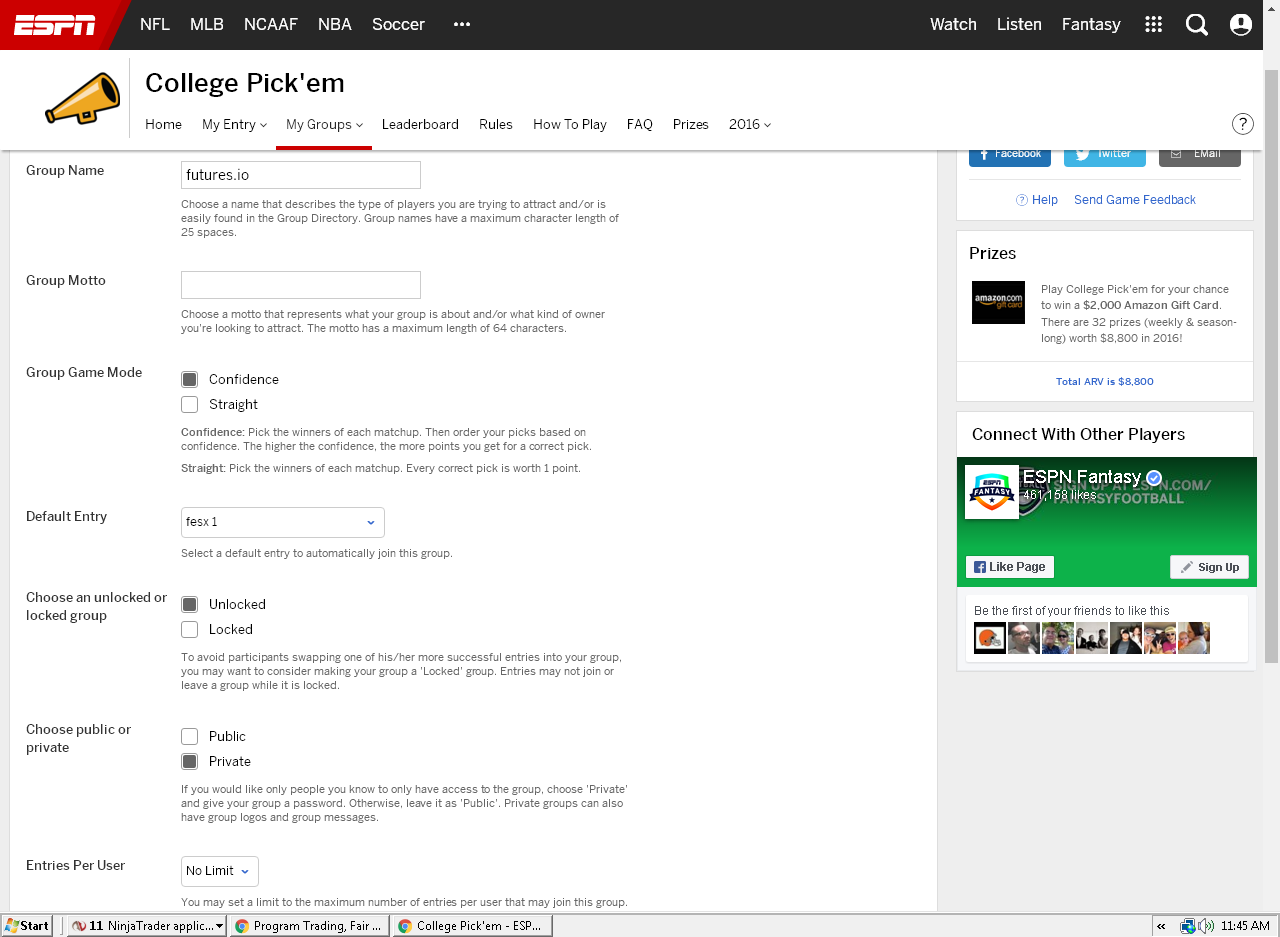Open the Fantasy menu
This screenshot has width=1280, height=937.
coord(1091,24)
